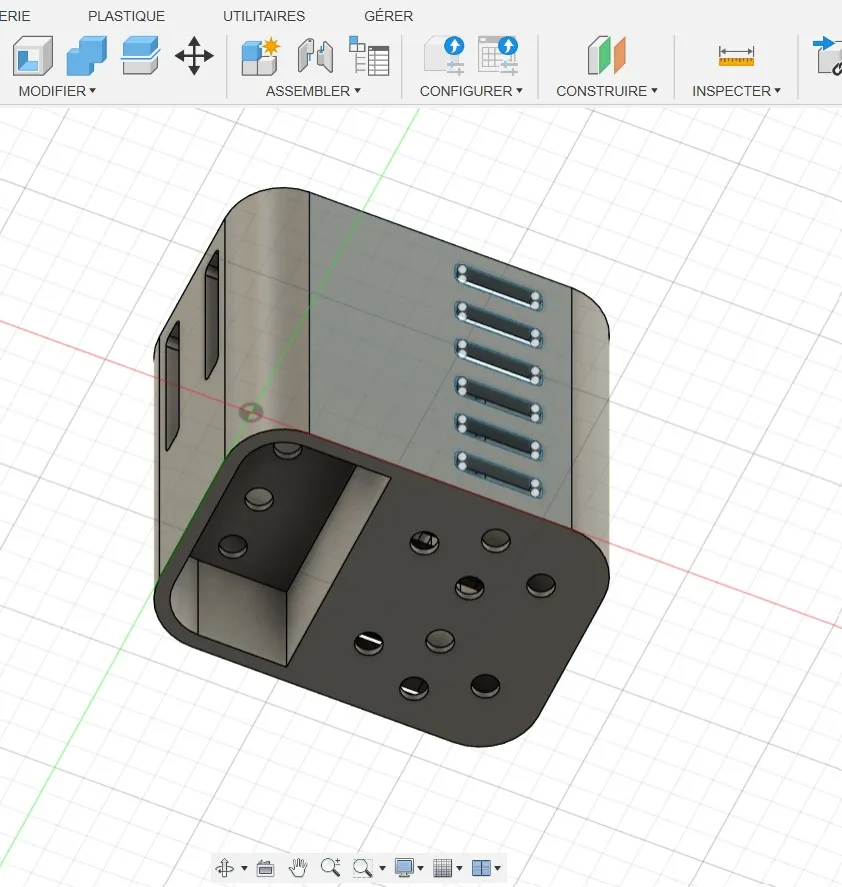This screenshot has width=842, height=887.
Task: Open the INSPECTER dropdown
Action: (736, 91)
